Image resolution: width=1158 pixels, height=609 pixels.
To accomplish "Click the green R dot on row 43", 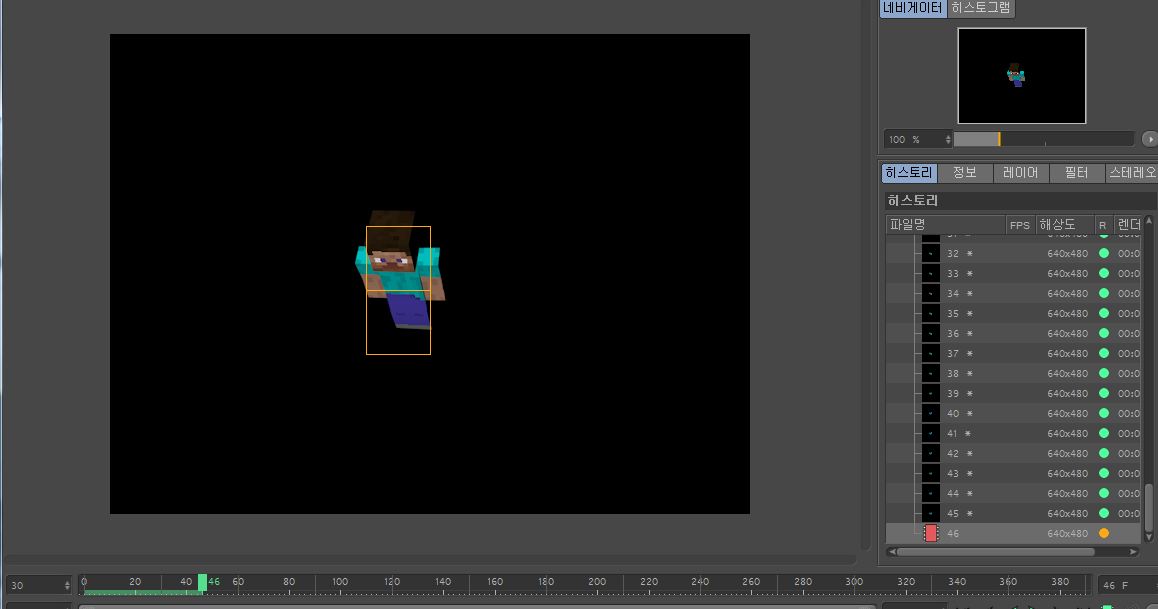I will tap(1103, 472).
